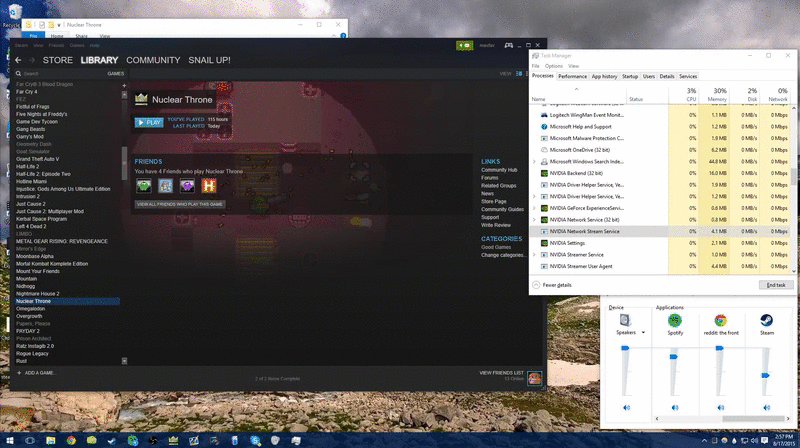800x448 pixels.
Task: Open the COMMUNITY section in Steam
Action: 153,60
